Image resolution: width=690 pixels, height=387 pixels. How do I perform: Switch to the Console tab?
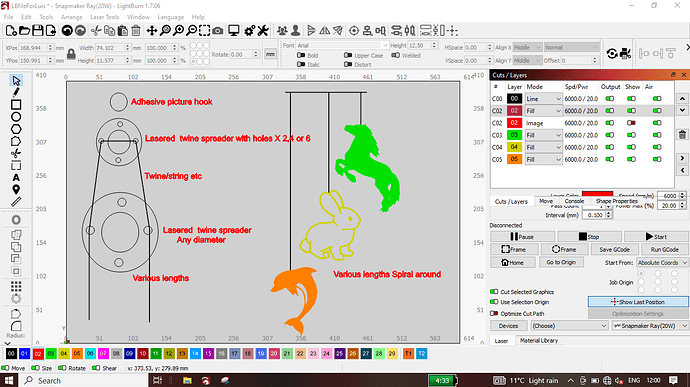click(574, 201)
